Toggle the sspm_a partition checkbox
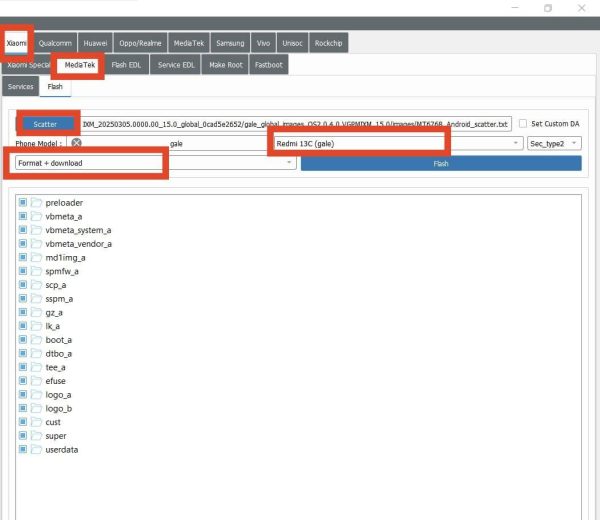Viewport: 600px width, 520px height. [23, 298]
